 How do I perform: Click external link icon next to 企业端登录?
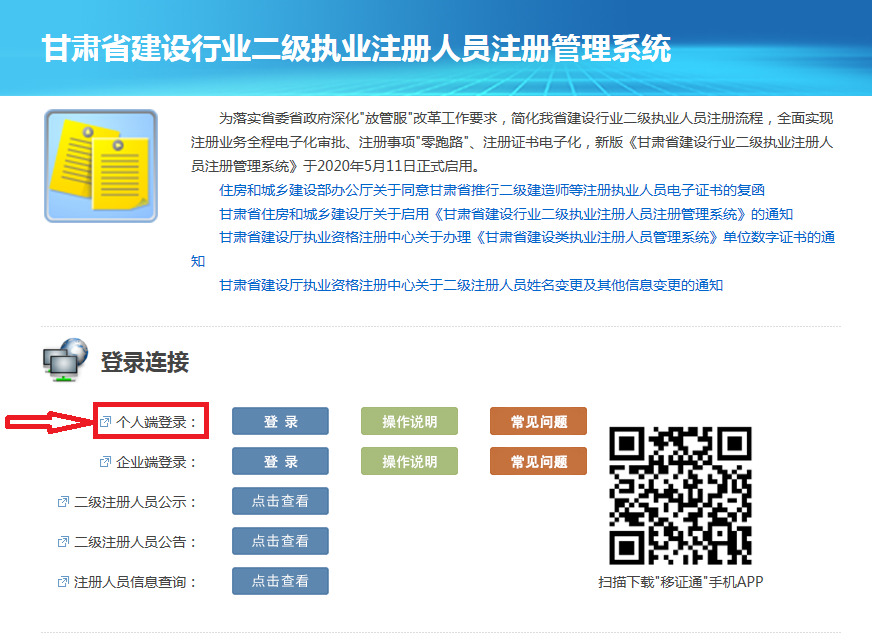pos(105,462)
